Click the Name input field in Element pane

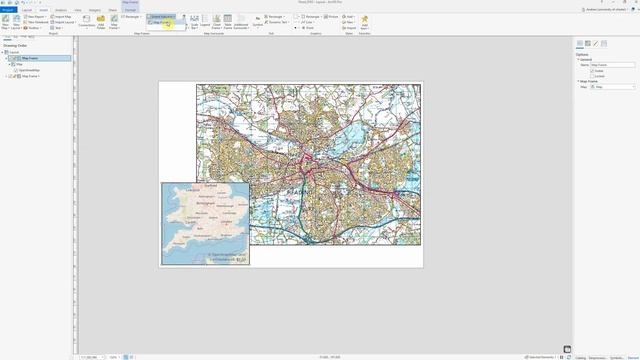tap(613, 65)
